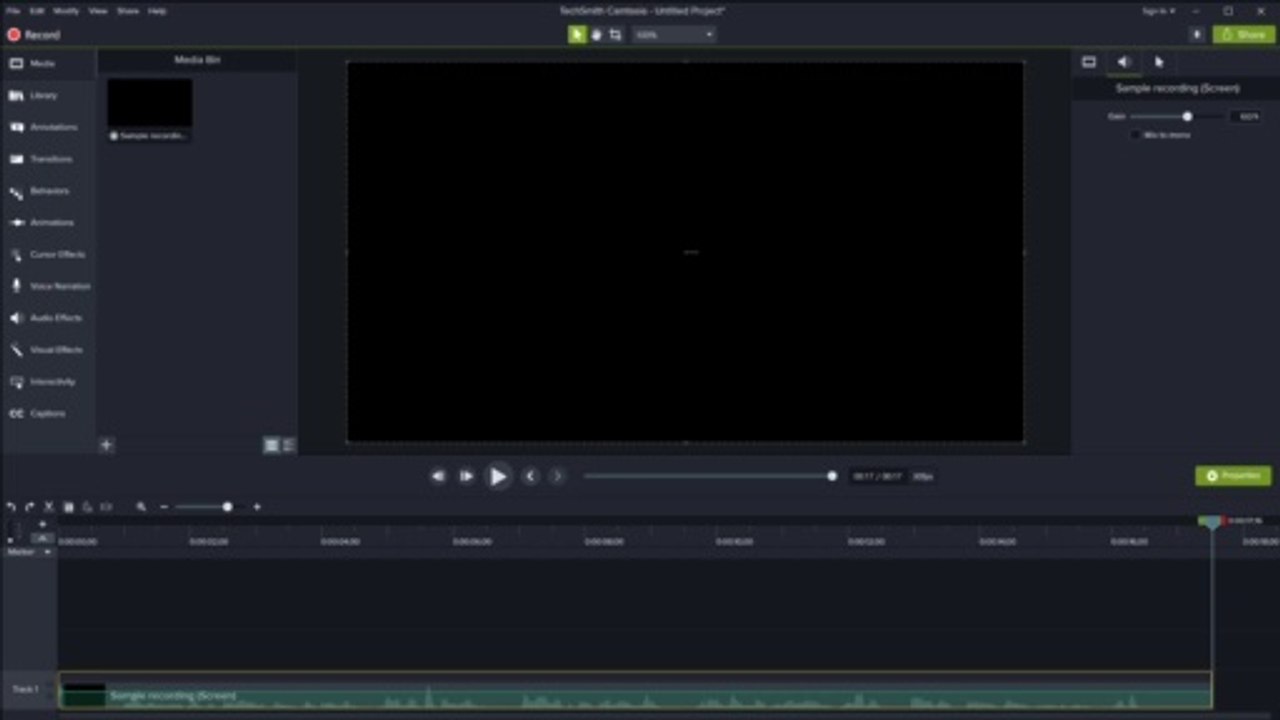Open the Share menu in menu bar
The height and width of the screenshot is (720, 1280).
point(128,10)
